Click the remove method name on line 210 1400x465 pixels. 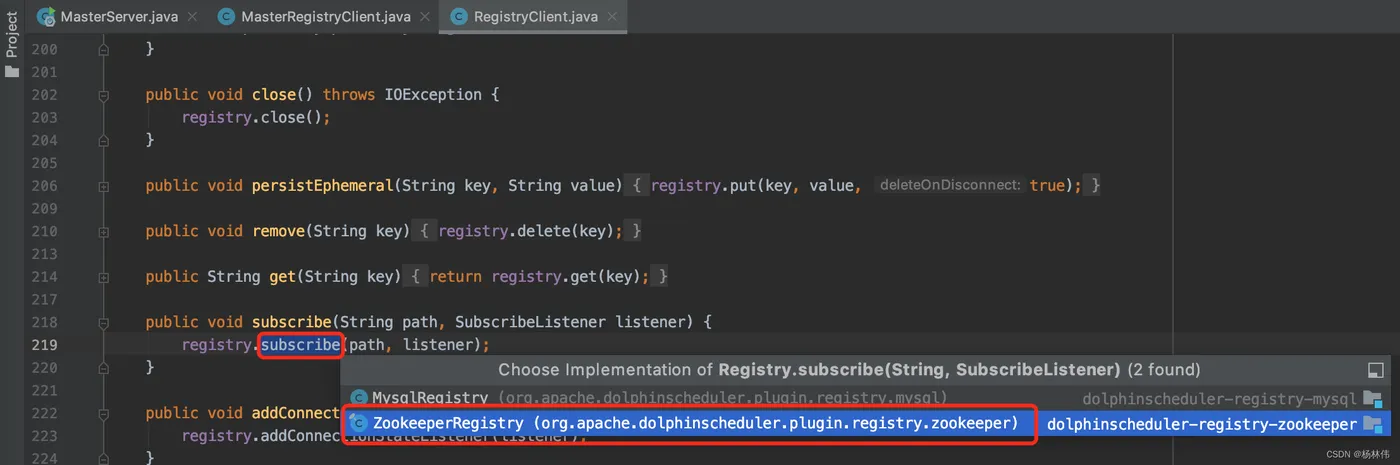tap(278, 231)
